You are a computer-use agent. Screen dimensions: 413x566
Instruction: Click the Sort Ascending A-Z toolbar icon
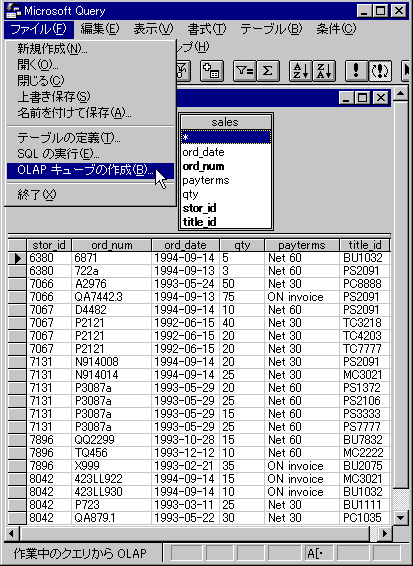pyautogui.click(x=300, y=70)
